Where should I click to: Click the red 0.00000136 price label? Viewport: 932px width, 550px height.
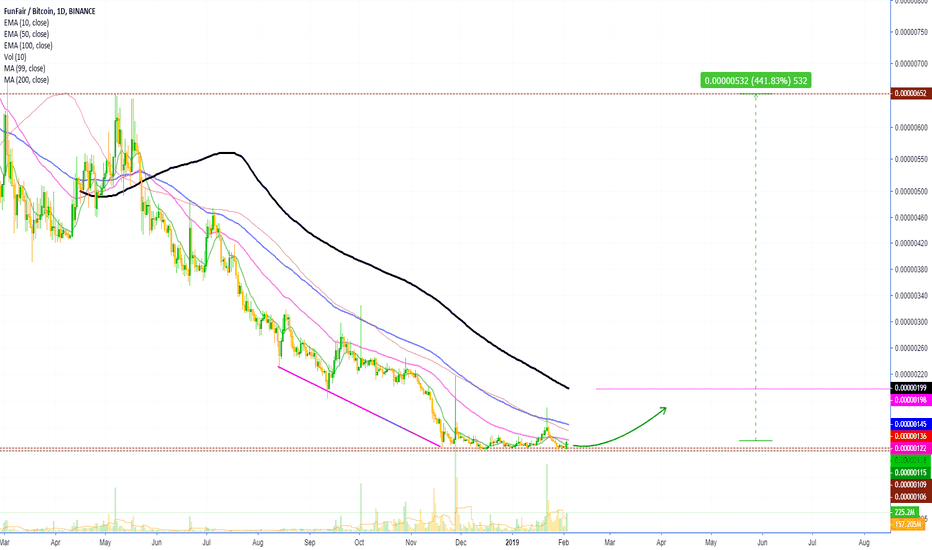coord(909,436)
